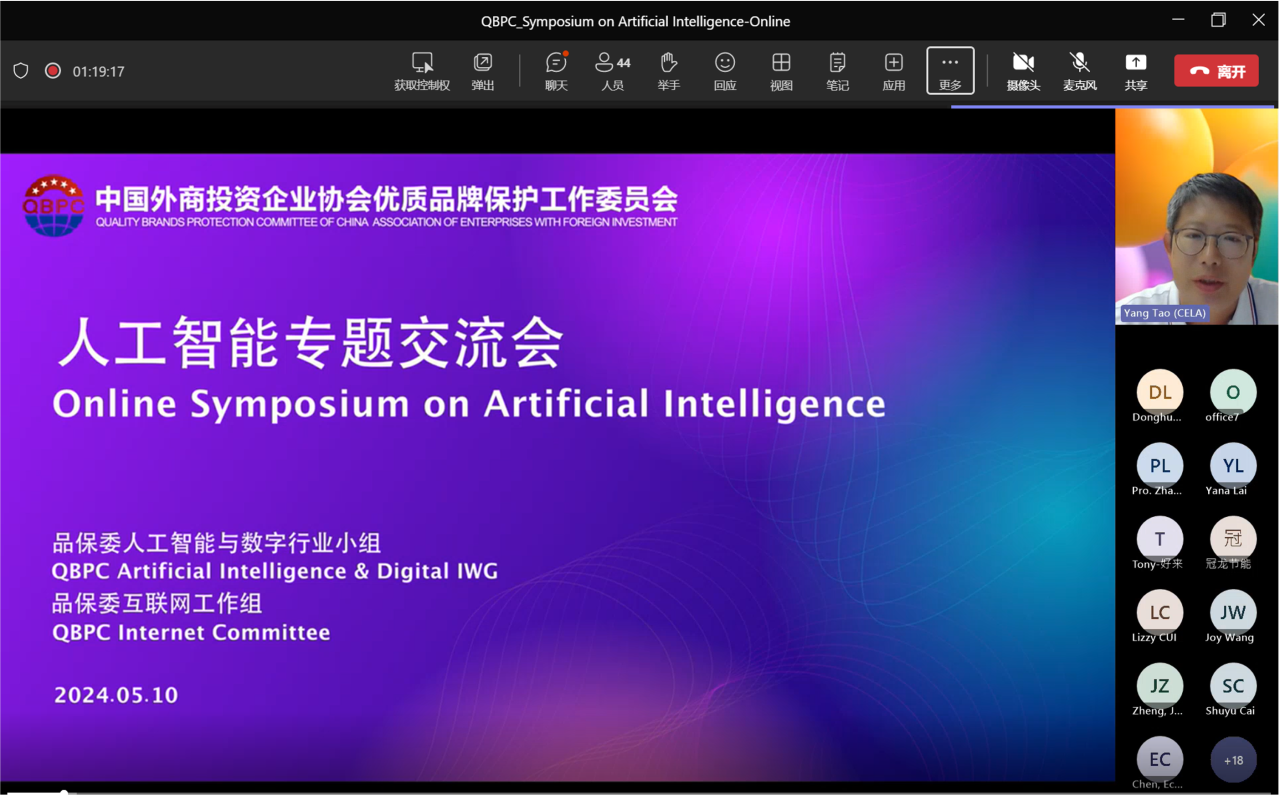Select Lizzy CUI's LC avatar
This screenshot has height=796, width=1280.
[x=1160, y=612]
